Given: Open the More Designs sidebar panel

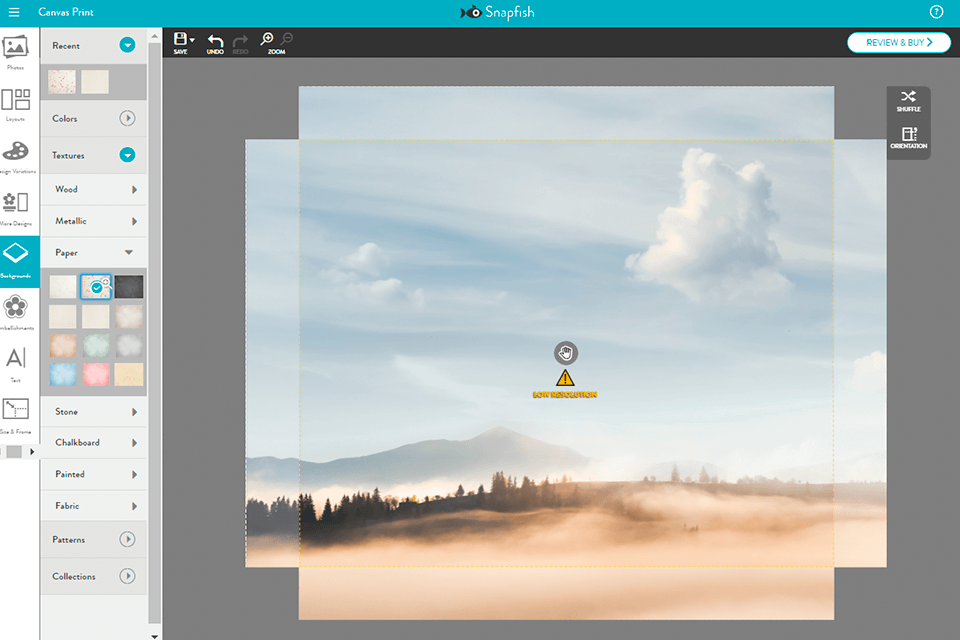Looking at the screenshot, I should click(15, 208).
